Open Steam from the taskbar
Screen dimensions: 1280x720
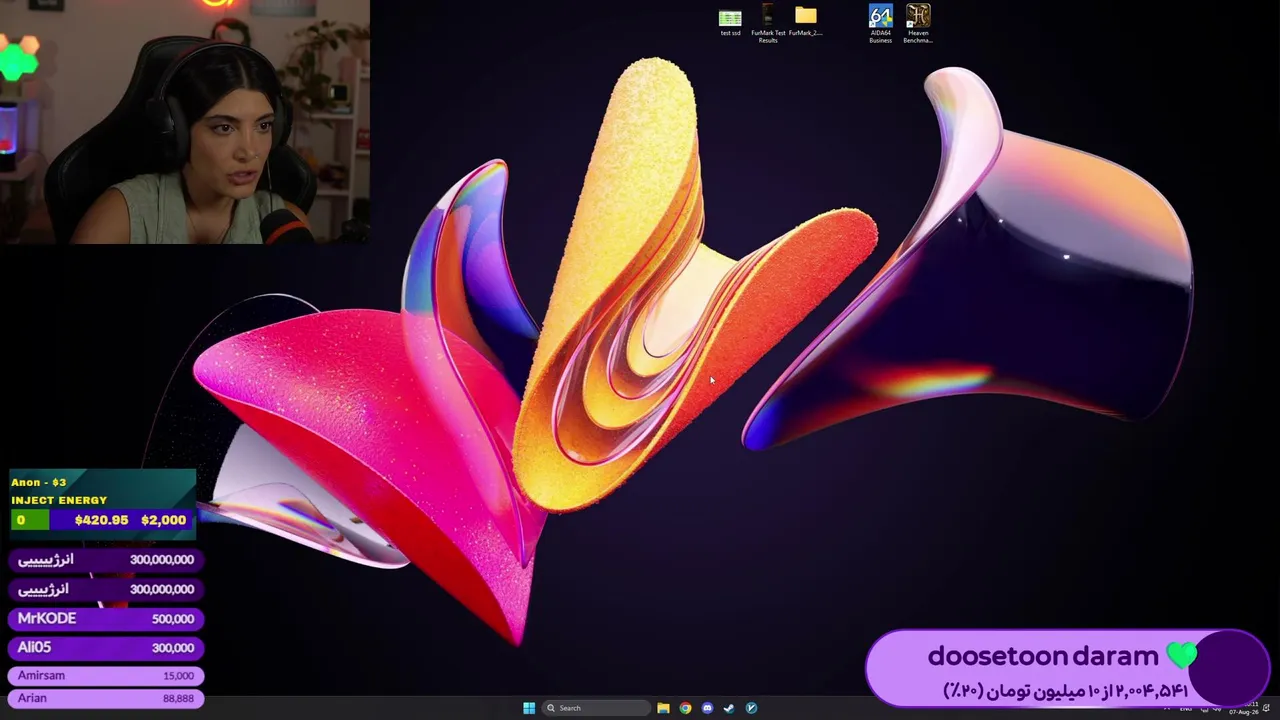(729, 708)
